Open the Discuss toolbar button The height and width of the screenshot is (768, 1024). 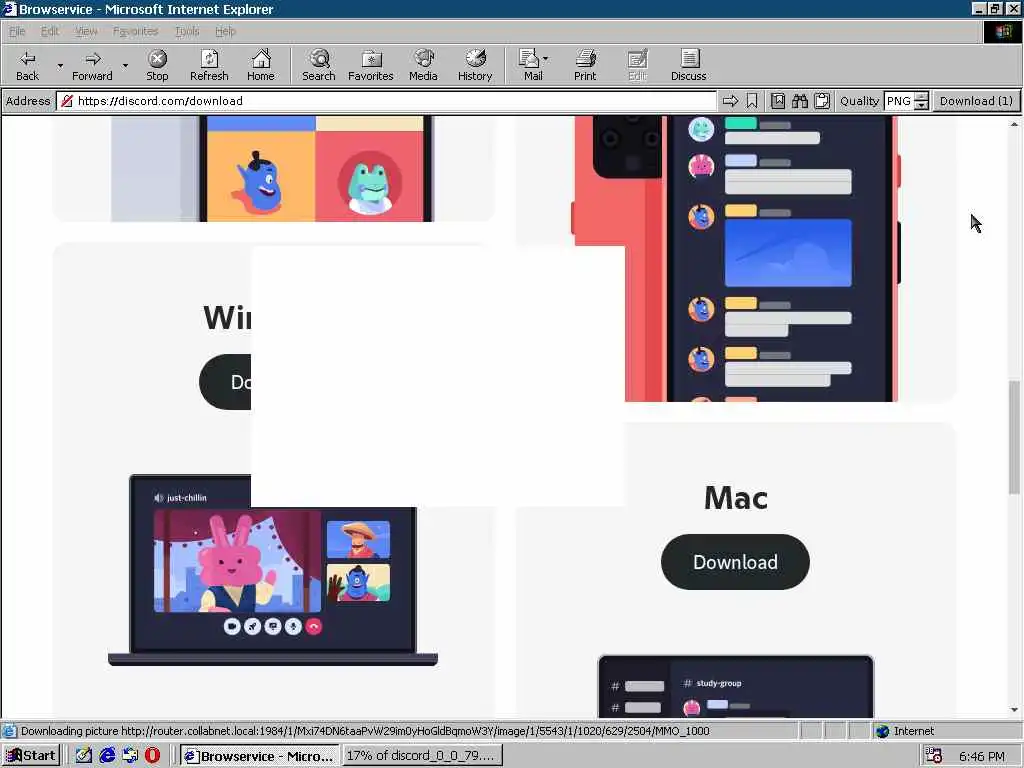688,65
